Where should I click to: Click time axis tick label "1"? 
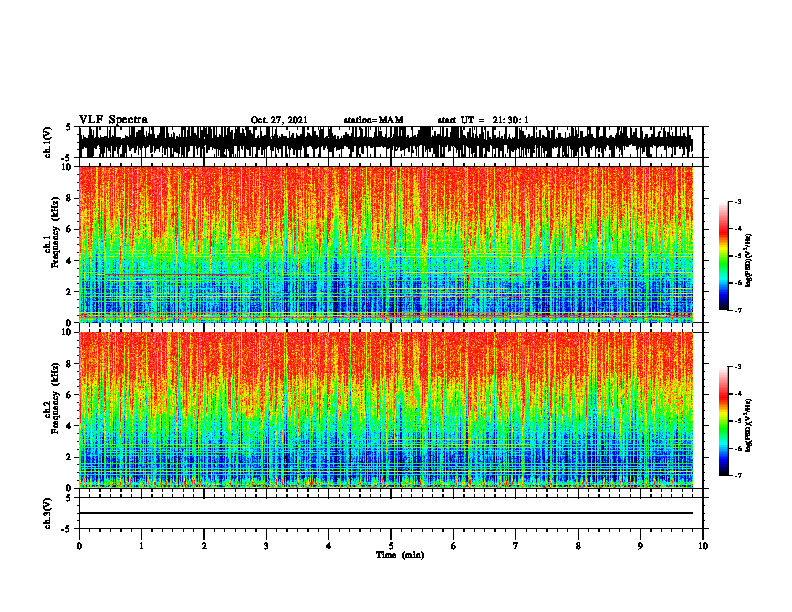(141, 546)
